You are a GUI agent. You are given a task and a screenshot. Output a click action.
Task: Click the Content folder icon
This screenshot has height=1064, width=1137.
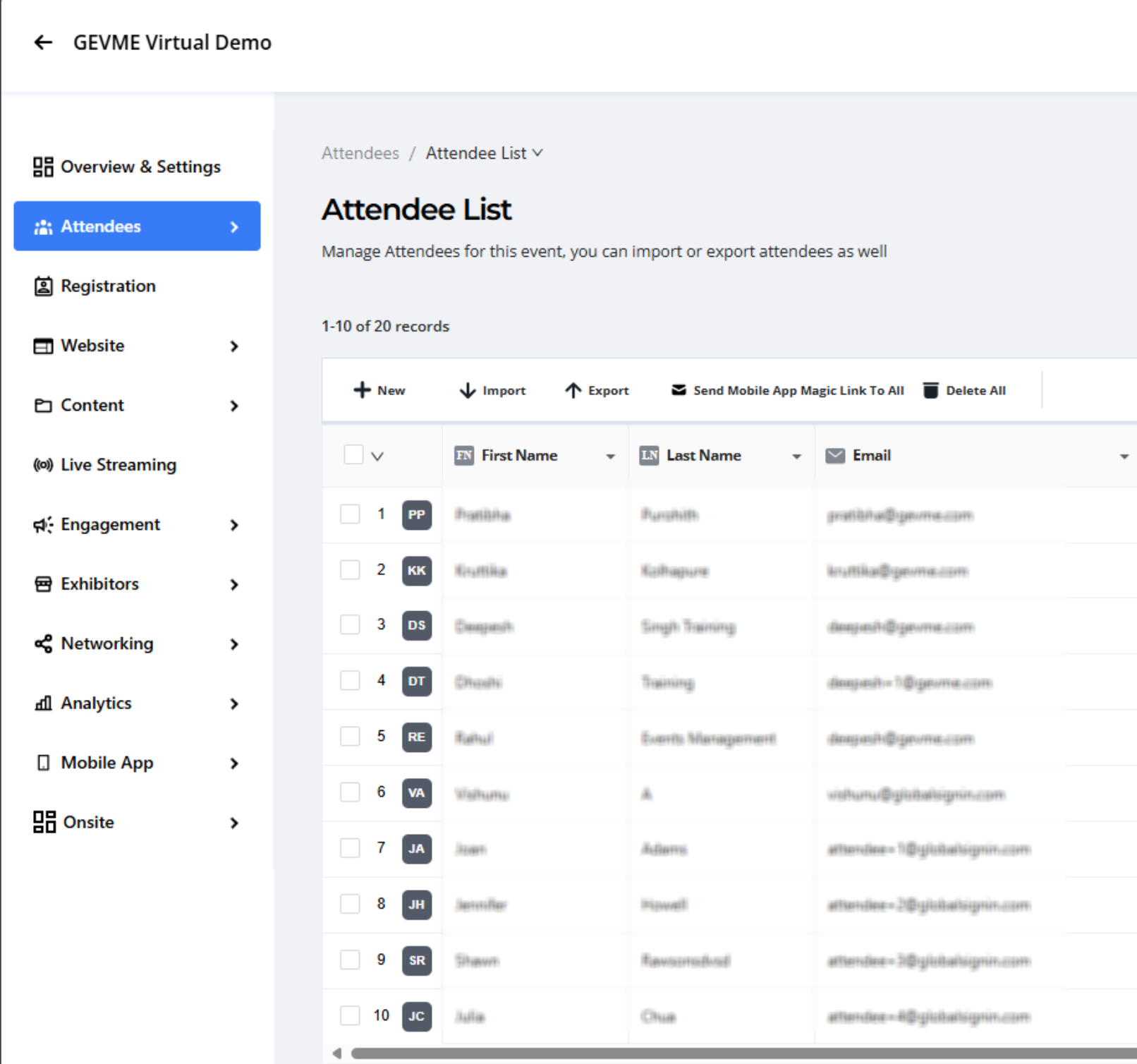pos(43,406)
